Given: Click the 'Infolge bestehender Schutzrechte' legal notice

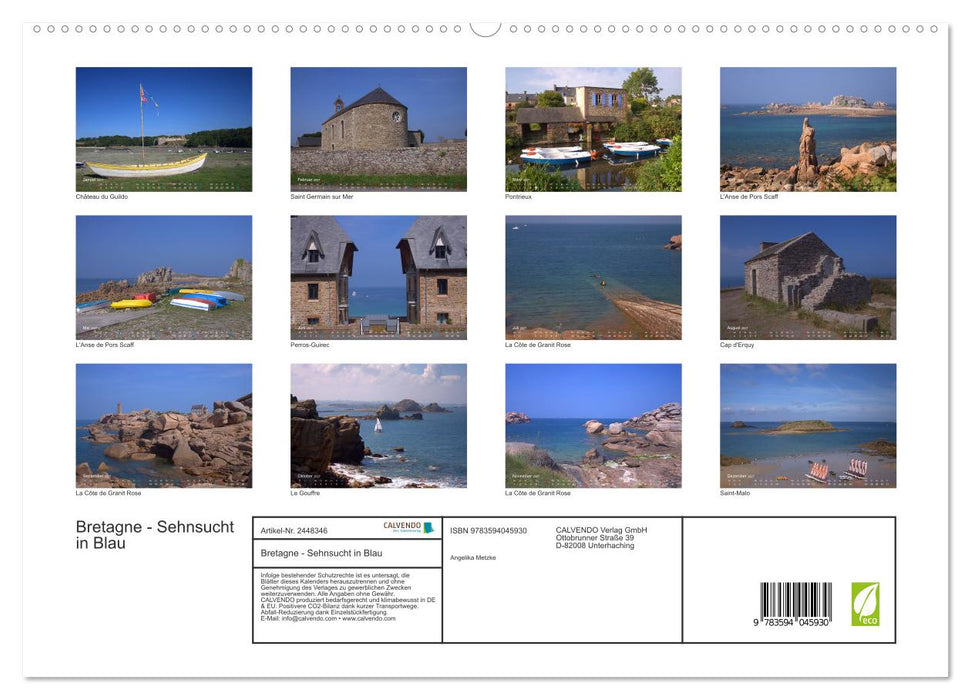Looking at the screenshot, I should [x=348, y=597].
